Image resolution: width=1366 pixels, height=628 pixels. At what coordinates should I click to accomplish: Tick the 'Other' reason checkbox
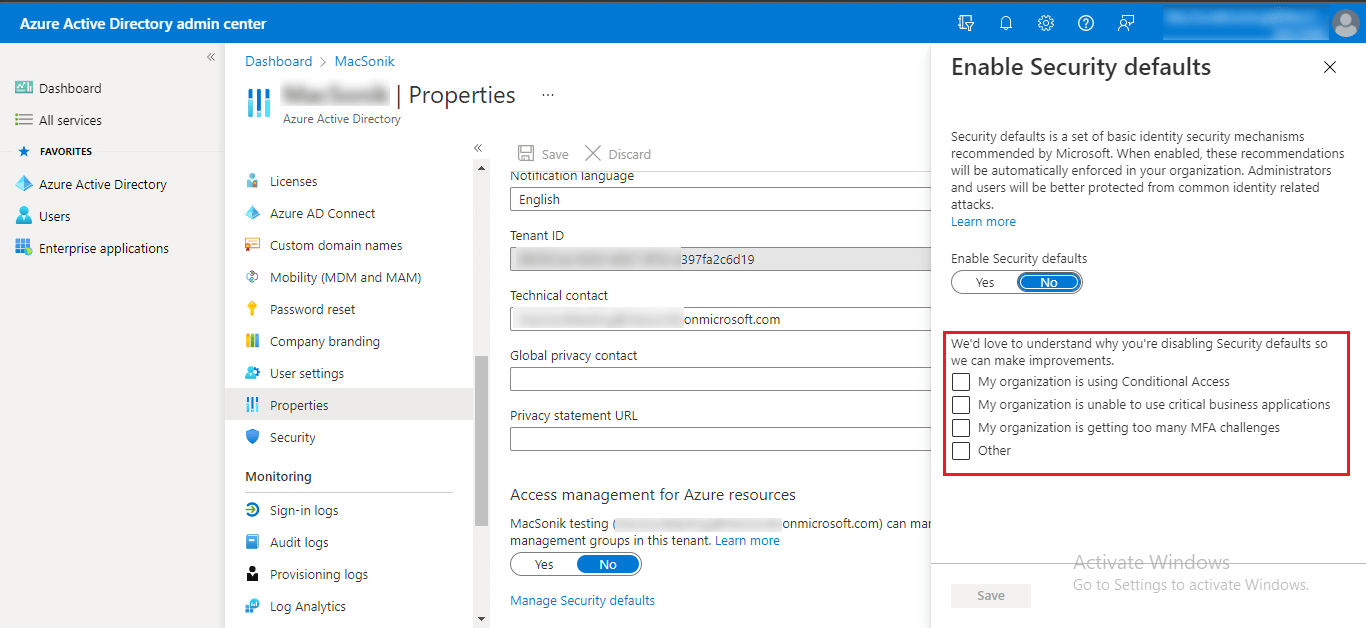(x=961, y=451)
